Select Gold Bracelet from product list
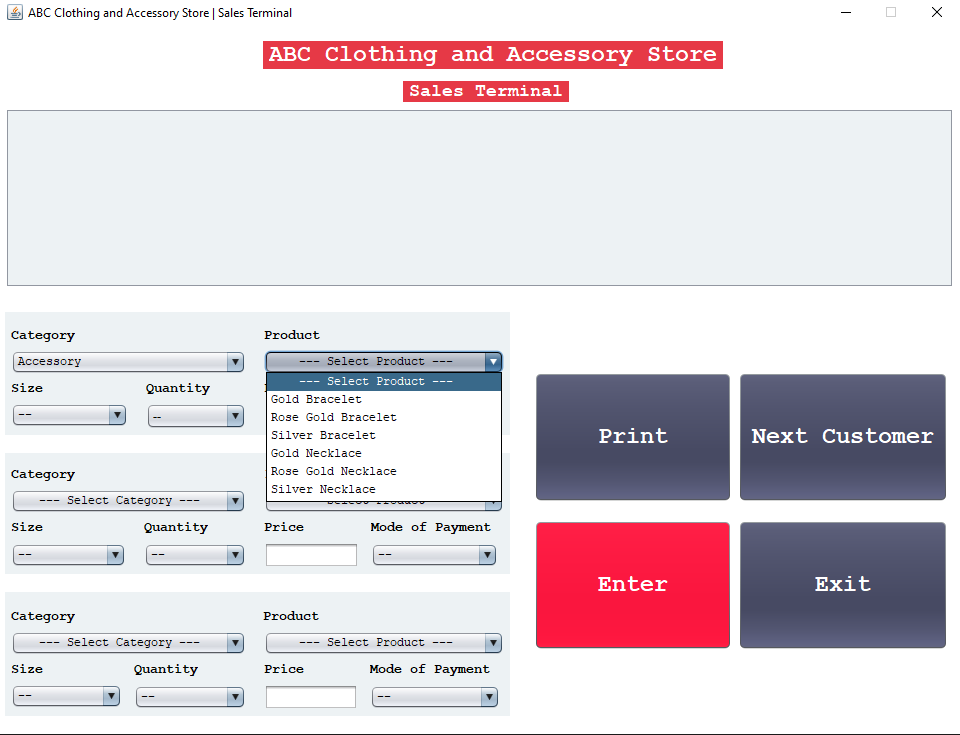Viewport: 960px width, 735px height. point(384,399)
